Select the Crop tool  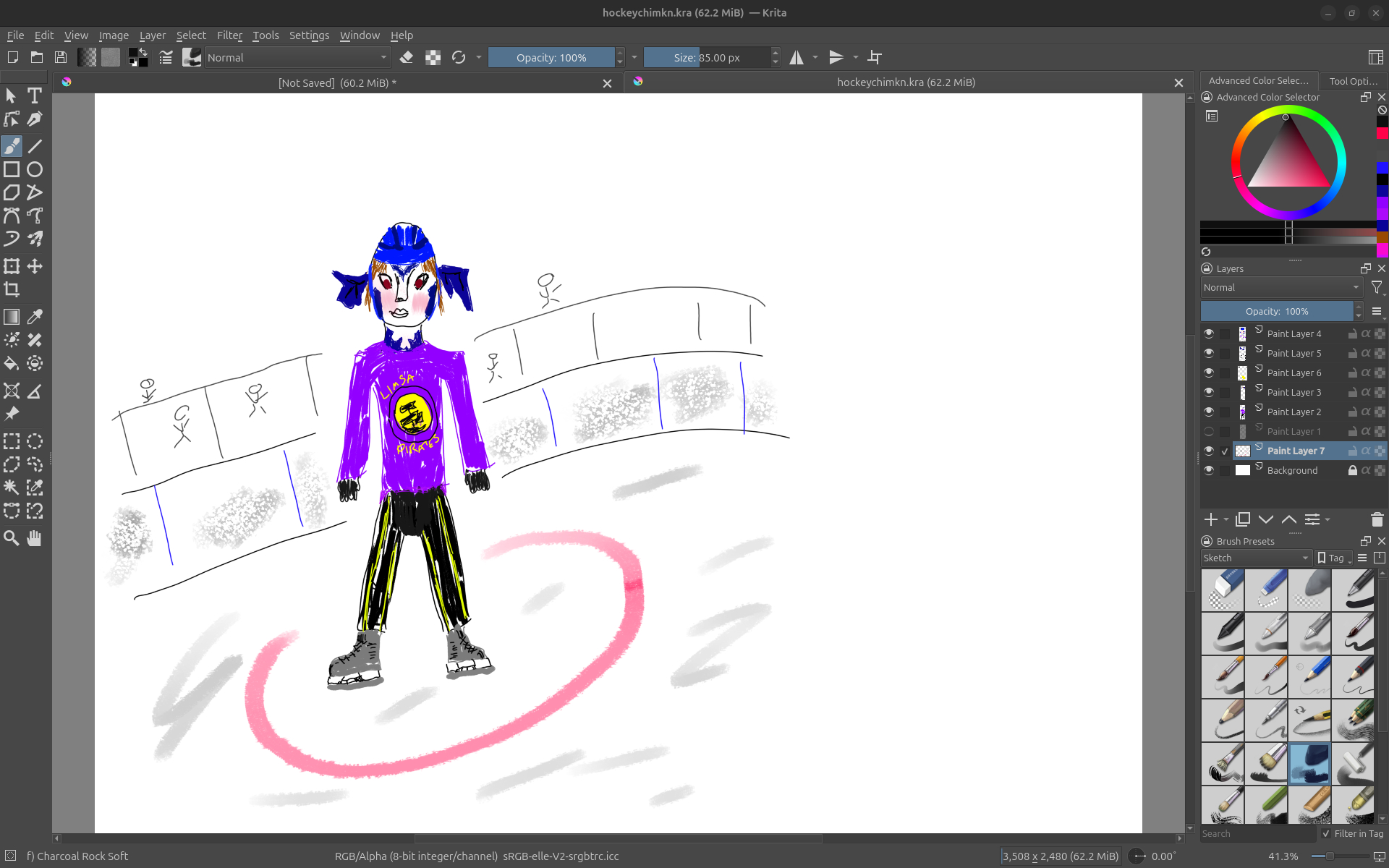click(12, 290)
